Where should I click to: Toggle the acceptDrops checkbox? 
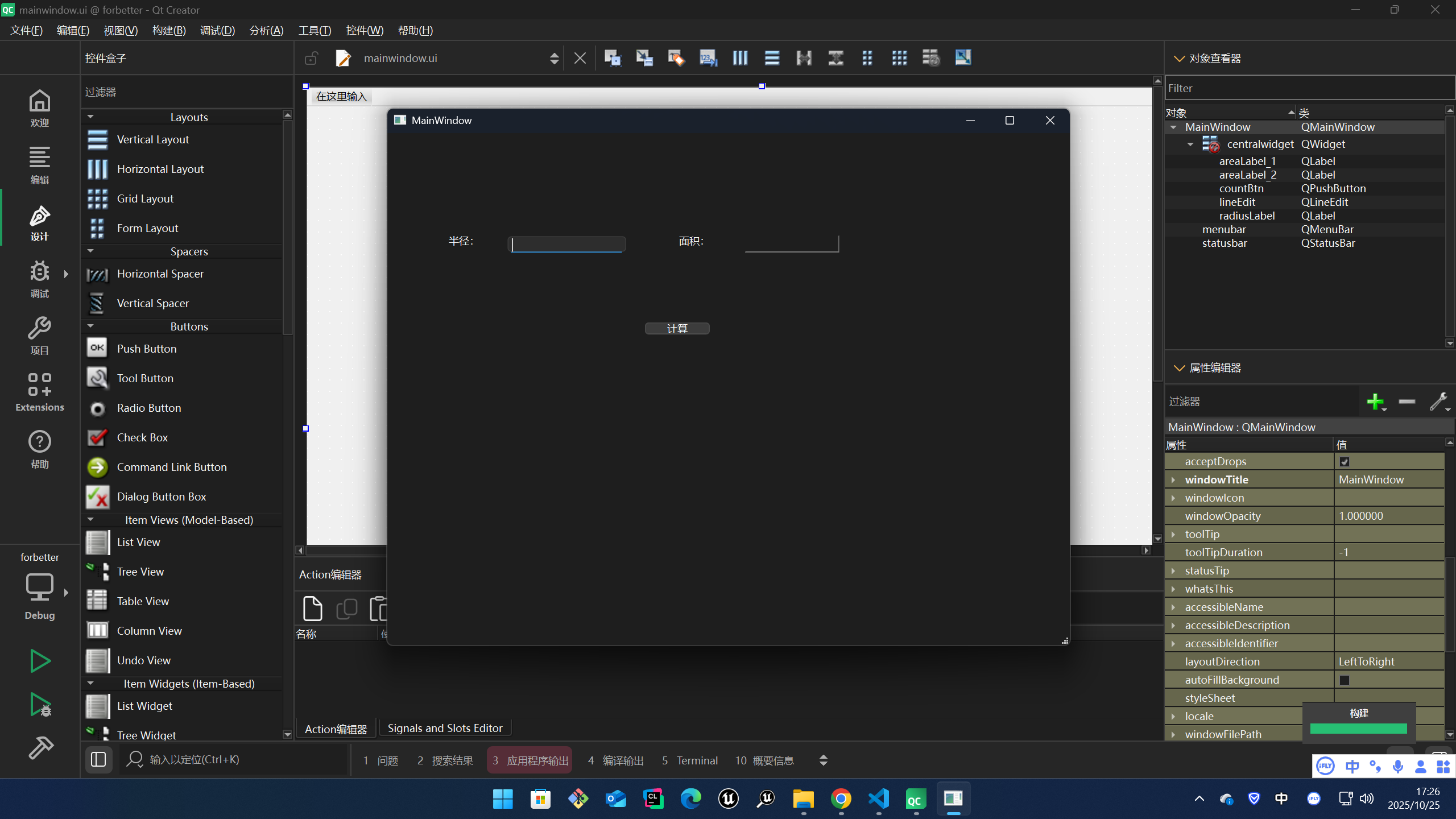click(x=1345, y=462)
